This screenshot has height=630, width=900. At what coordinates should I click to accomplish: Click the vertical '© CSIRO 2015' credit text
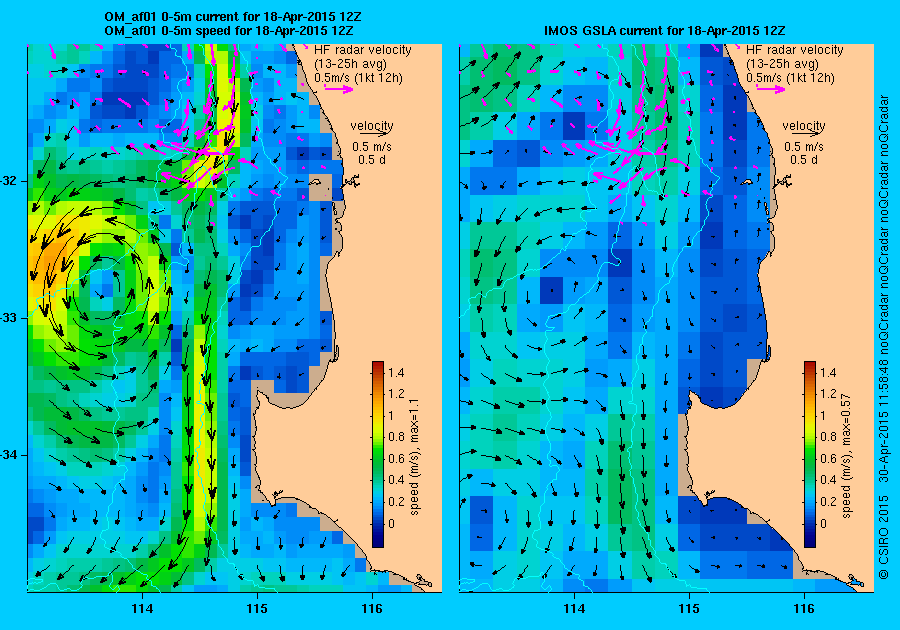(884, 538)
